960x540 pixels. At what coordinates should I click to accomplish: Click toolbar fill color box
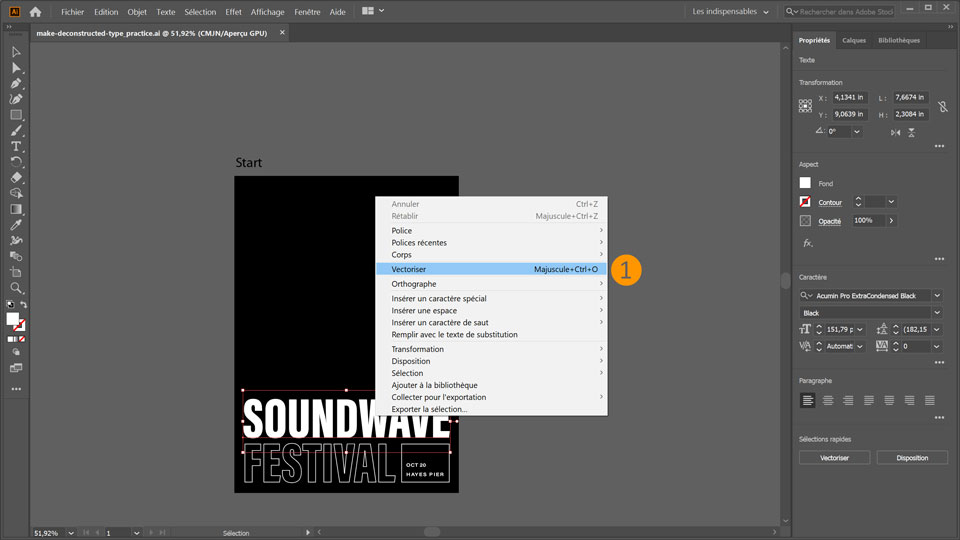click(12, 318)
